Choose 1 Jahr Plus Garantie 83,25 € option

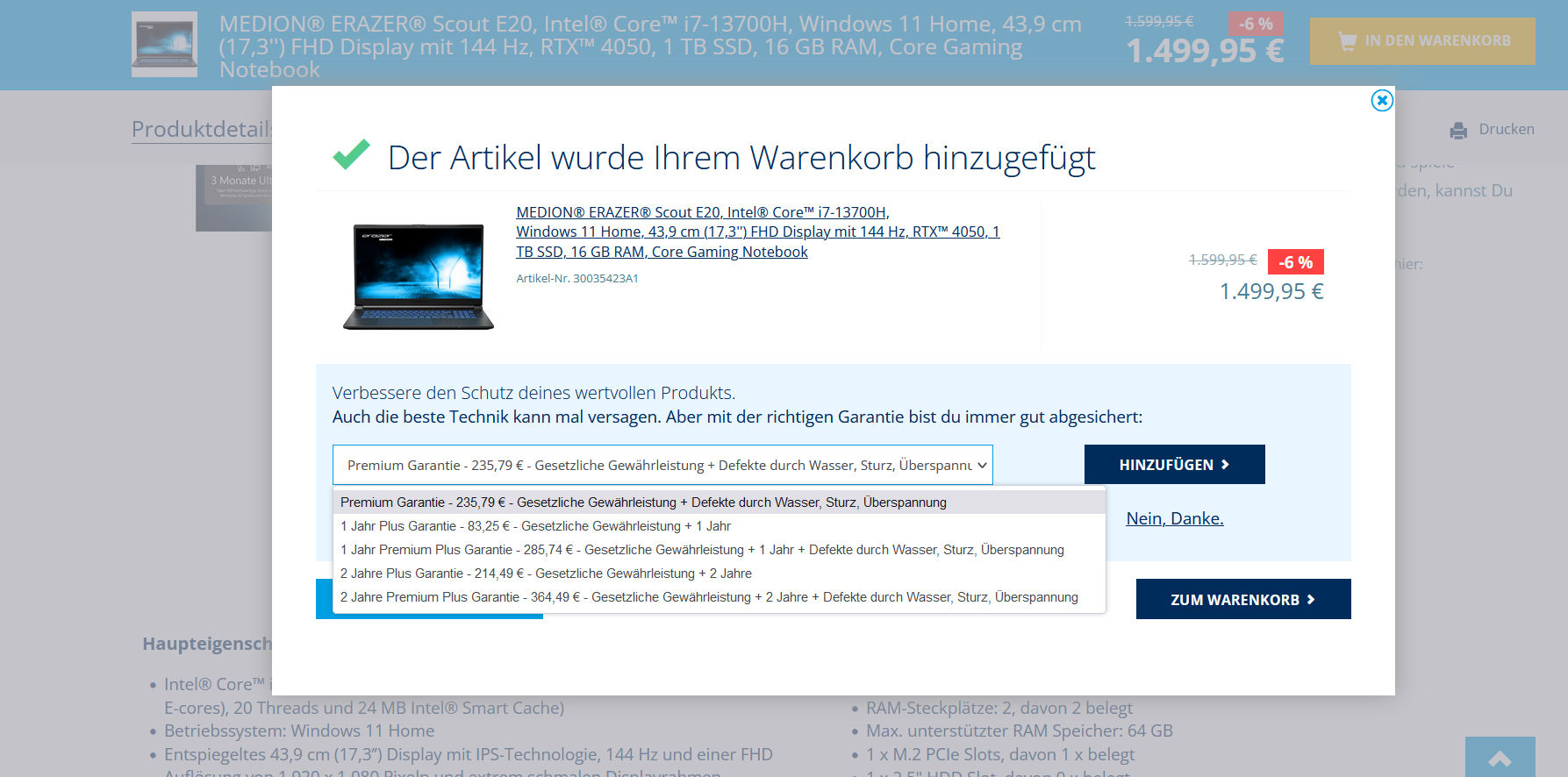719,526
